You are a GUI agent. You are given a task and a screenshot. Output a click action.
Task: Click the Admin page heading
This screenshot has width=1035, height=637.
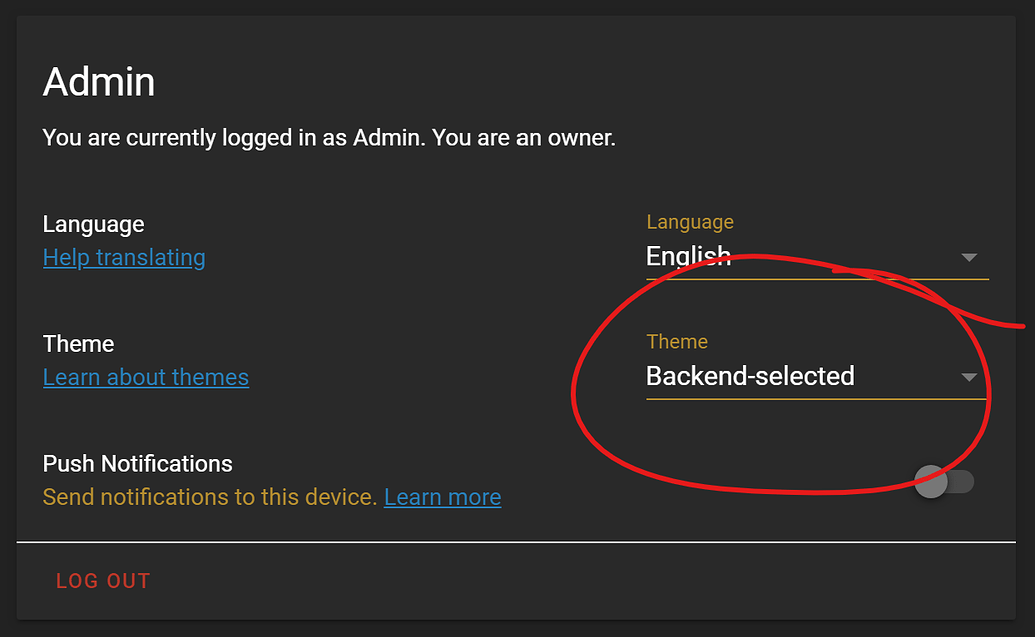point(99,82)
